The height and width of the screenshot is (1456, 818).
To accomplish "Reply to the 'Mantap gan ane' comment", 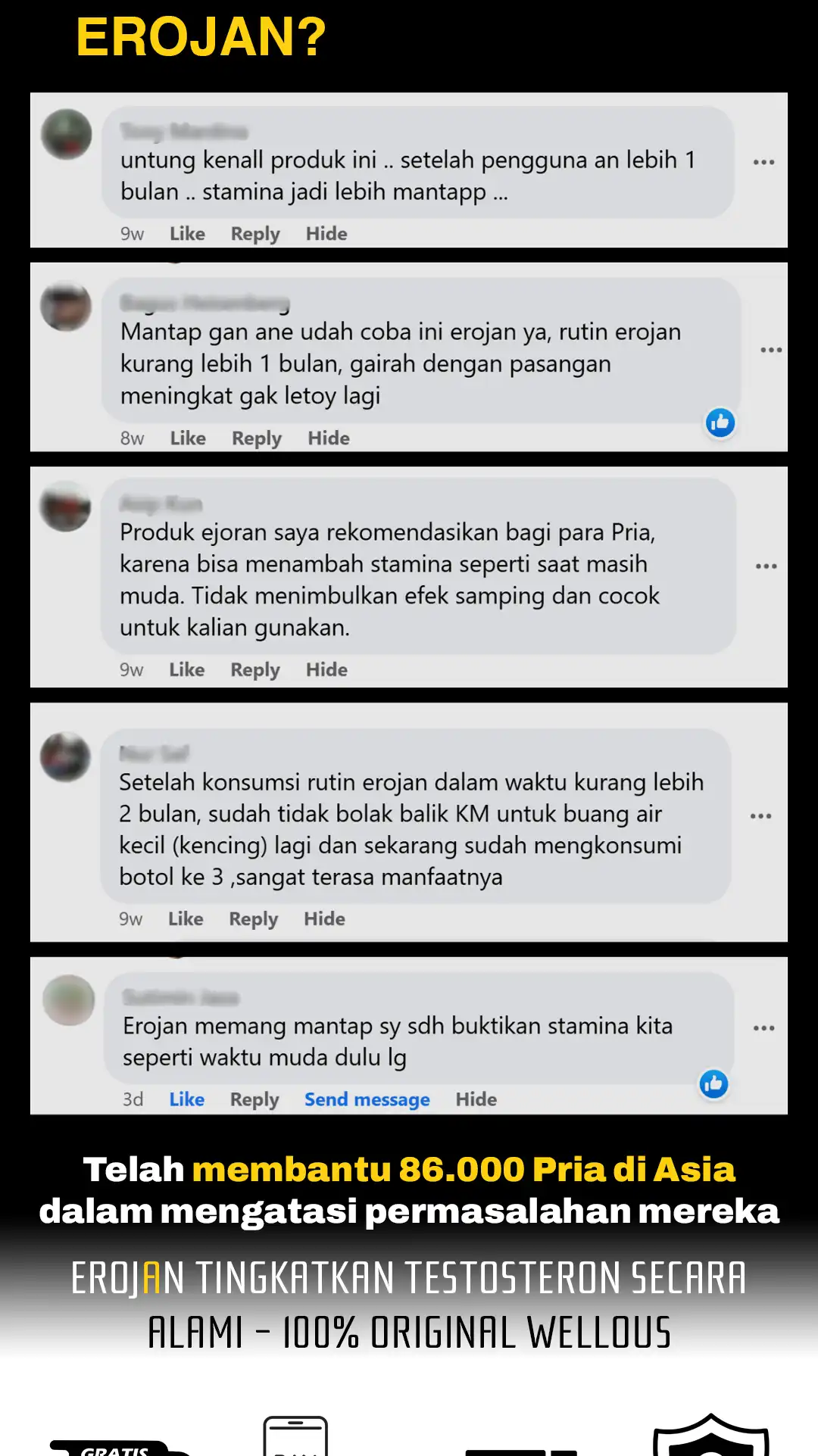I will tap(257, 438).
